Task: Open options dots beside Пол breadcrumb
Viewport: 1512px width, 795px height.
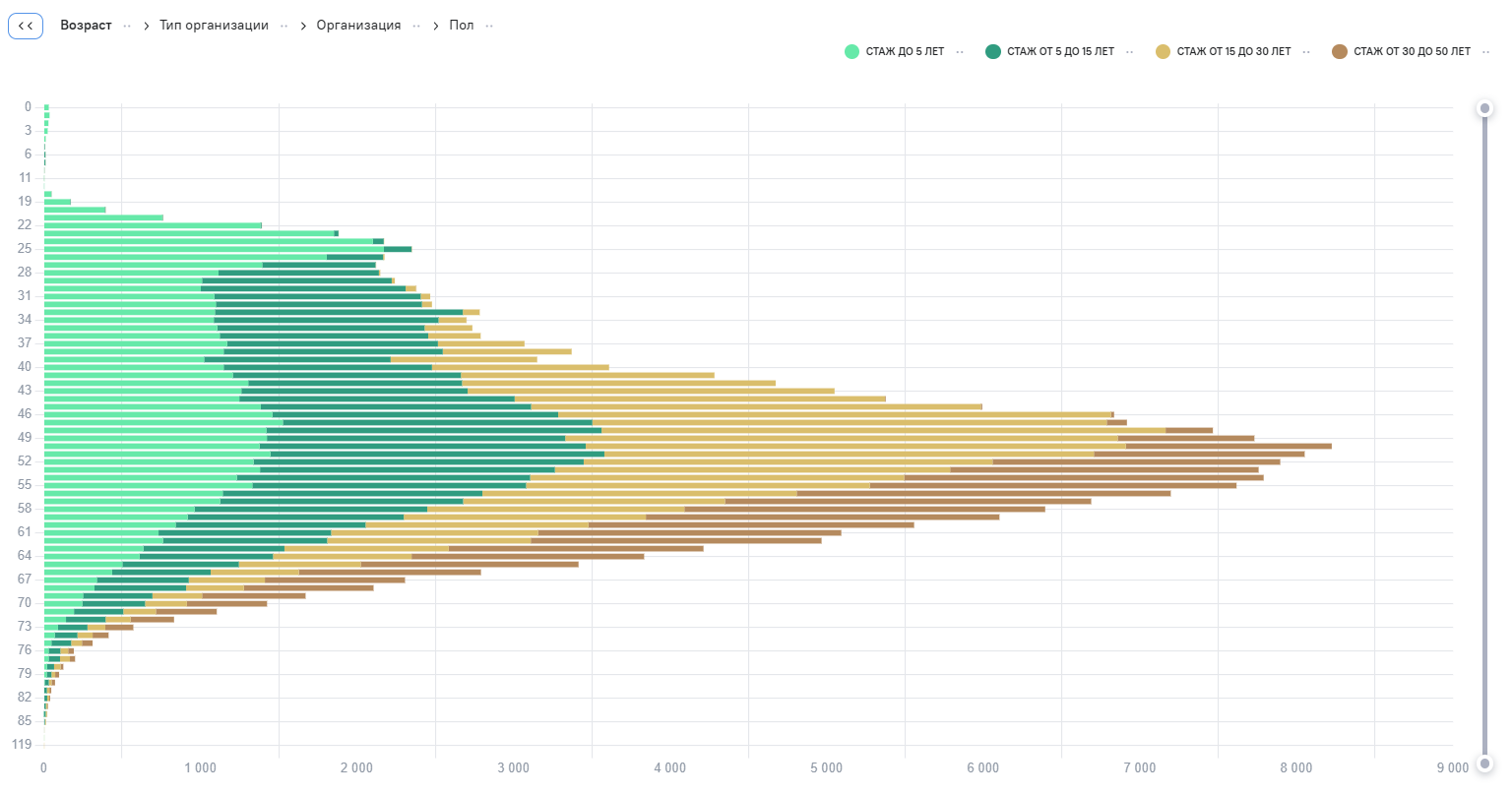Action: [489, 27]
